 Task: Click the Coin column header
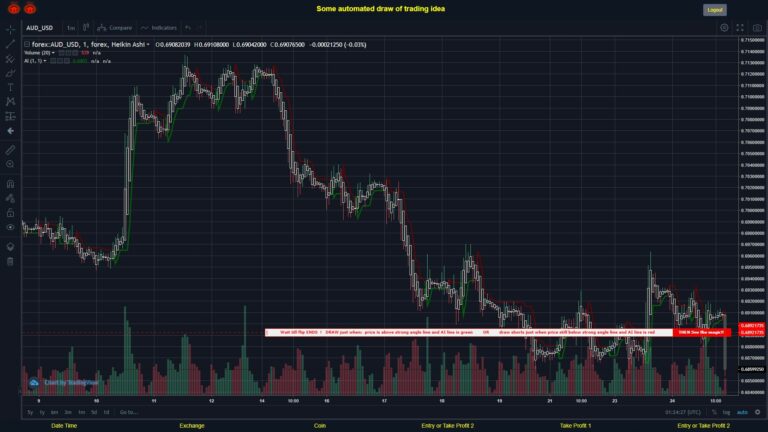(x=320, y=426)
